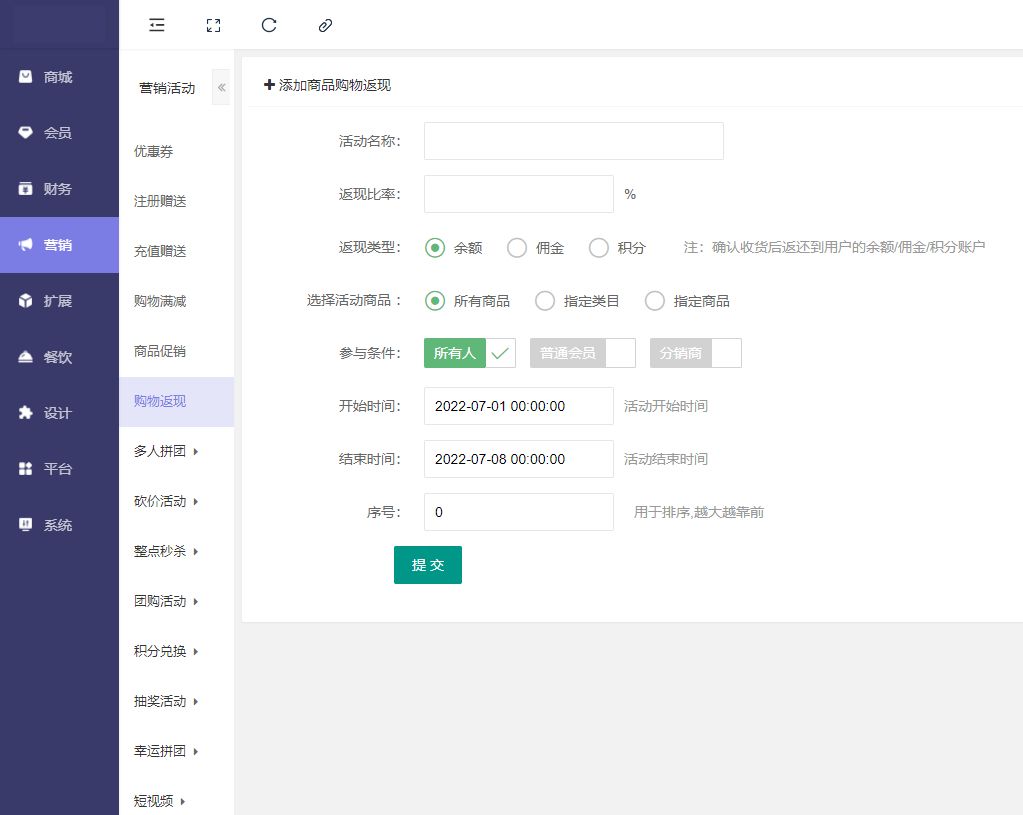Open the 优惠券 menu item
1023x815 pixels.
point(154,151)
